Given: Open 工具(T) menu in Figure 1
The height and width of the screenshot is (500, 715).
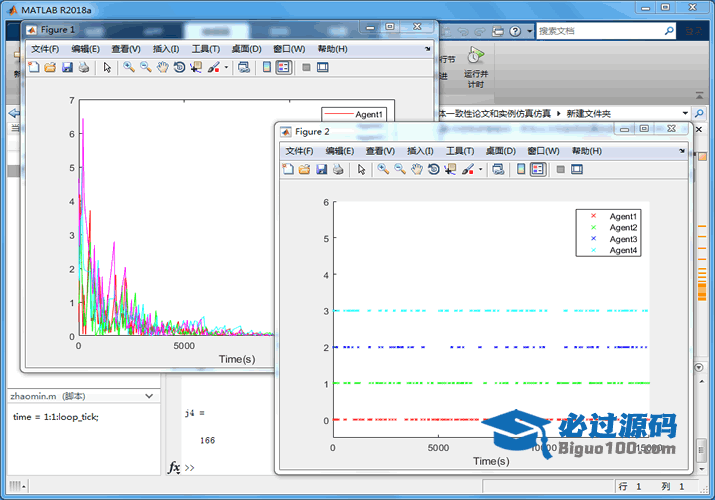Looking at the screenshot, I should [x=206, y=49].
